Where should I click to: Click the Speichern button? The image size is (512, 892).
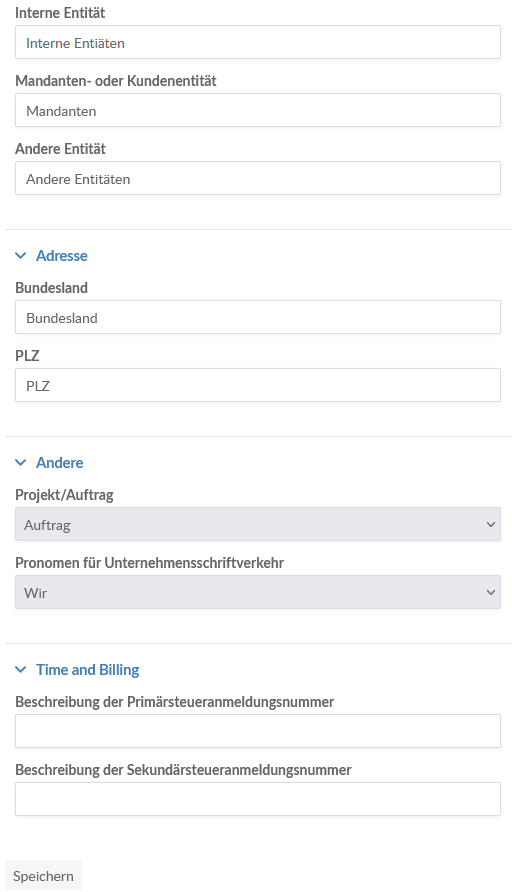tap(43, 876)
